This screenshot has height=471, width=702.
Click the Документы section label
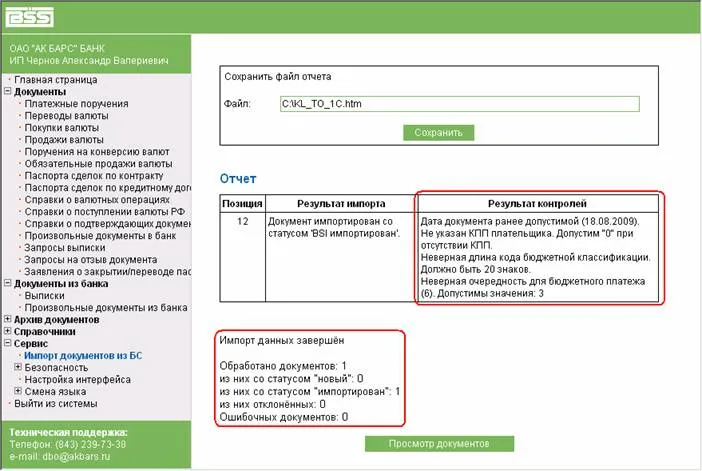click(x=40, y=91)
